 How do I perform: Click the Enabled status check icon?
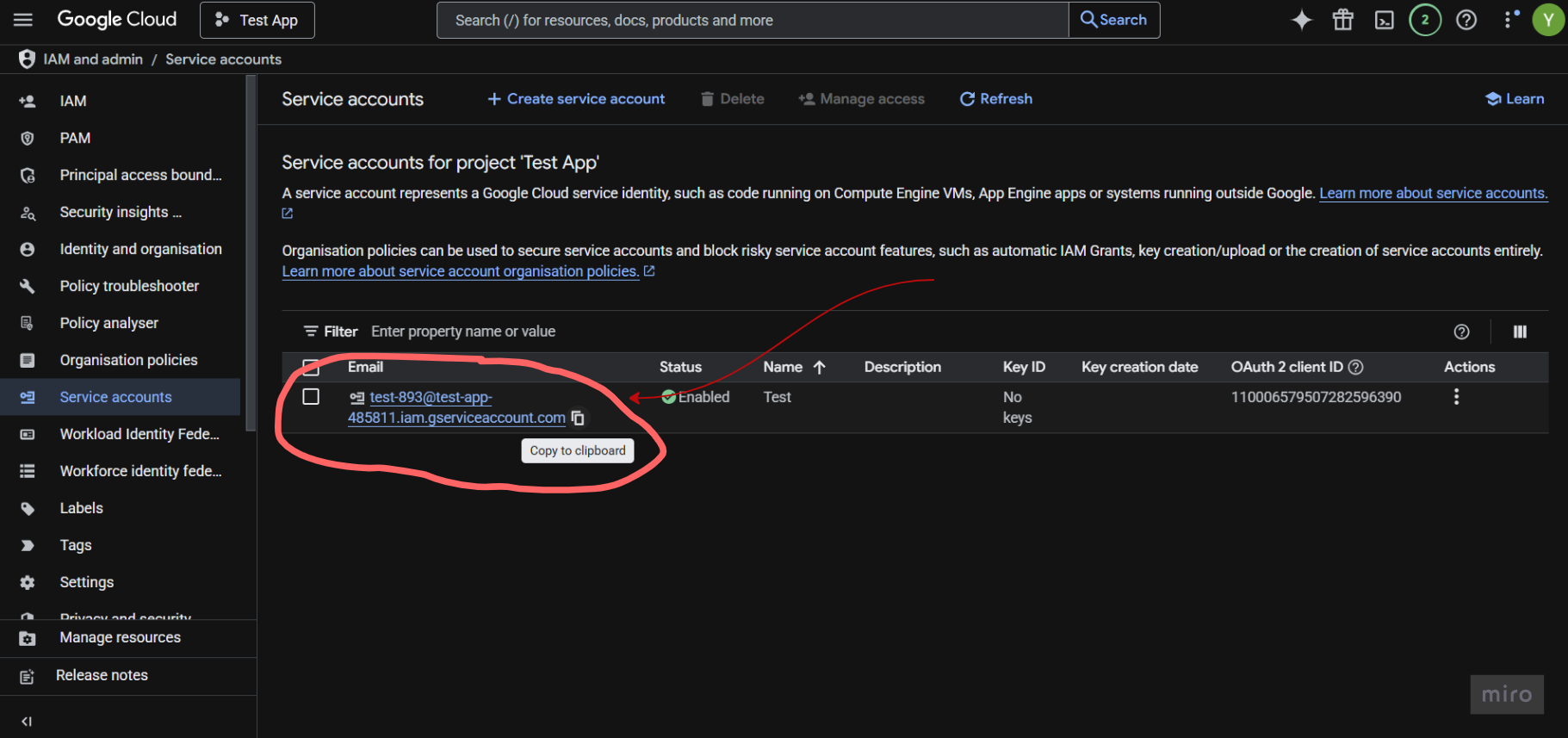[668, 397]
